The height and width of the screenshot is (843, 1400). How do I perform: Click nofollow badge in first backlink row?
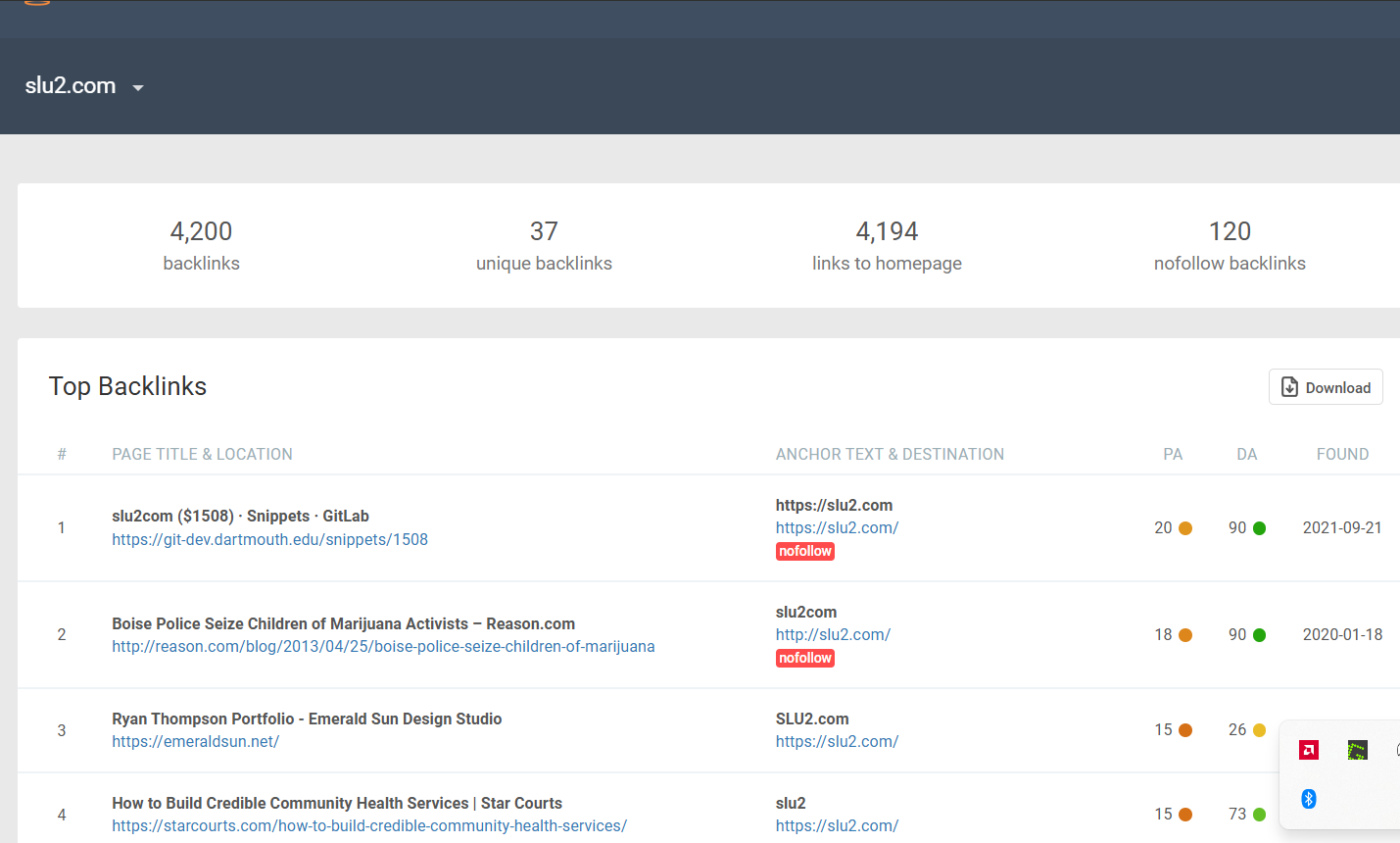coord(805,552)
